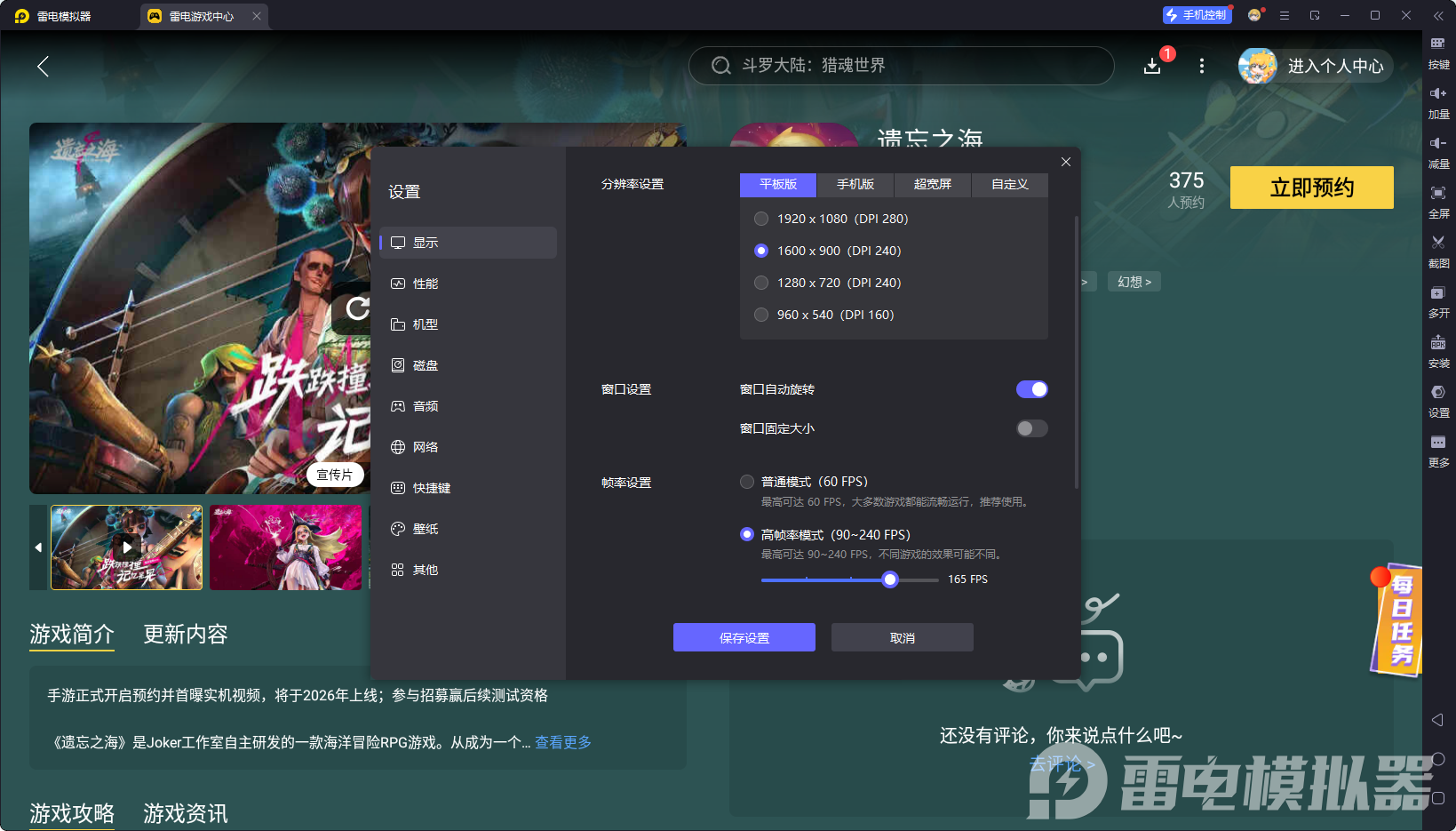Viewport: 1456px width, 831px height.
Task: Open 壁纸 settings section
Action: 468,529
